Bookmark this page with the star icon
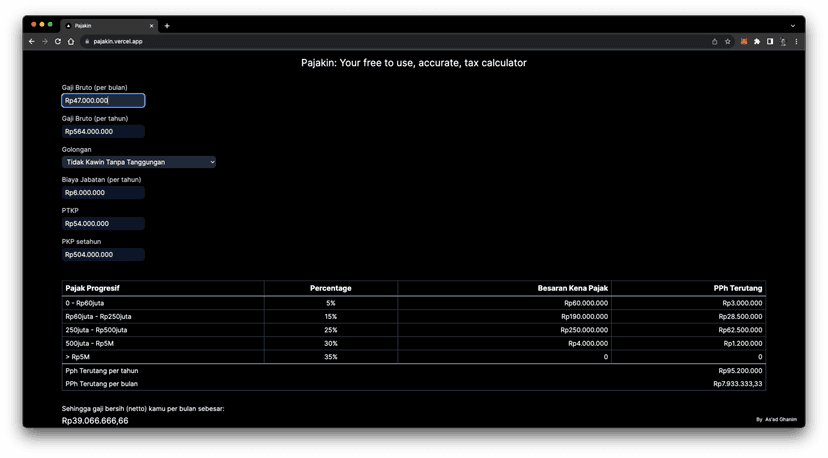 (x=728, y=41)
